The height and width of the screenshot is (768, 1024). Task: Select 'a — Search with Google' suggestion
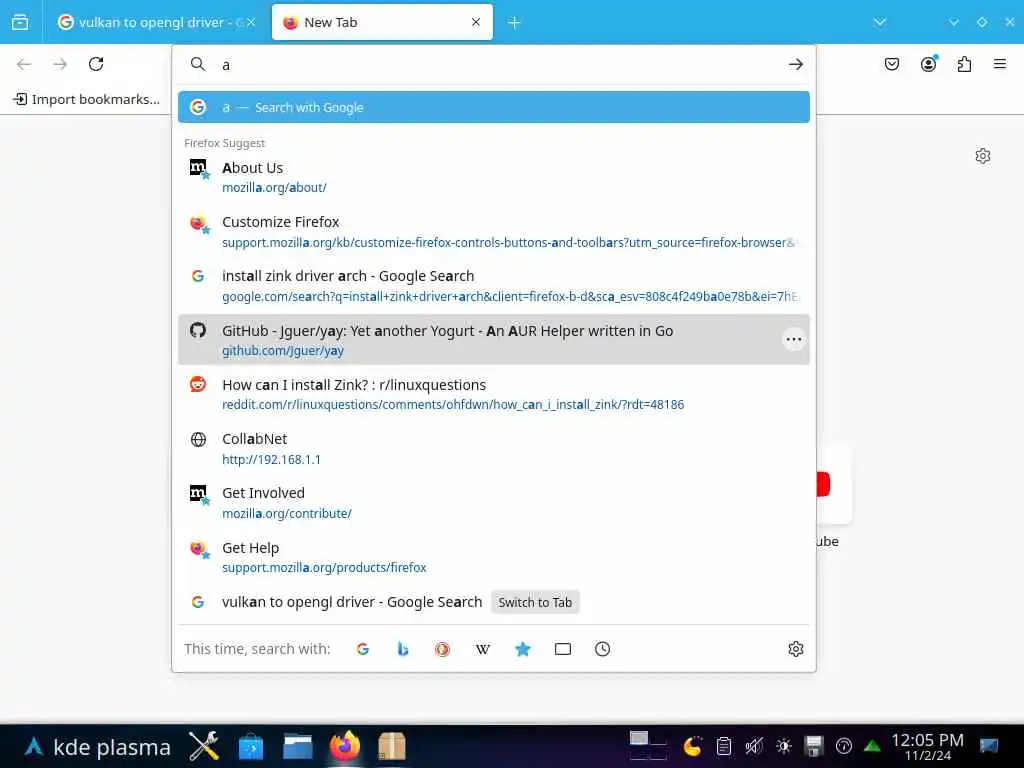point(494,107)
